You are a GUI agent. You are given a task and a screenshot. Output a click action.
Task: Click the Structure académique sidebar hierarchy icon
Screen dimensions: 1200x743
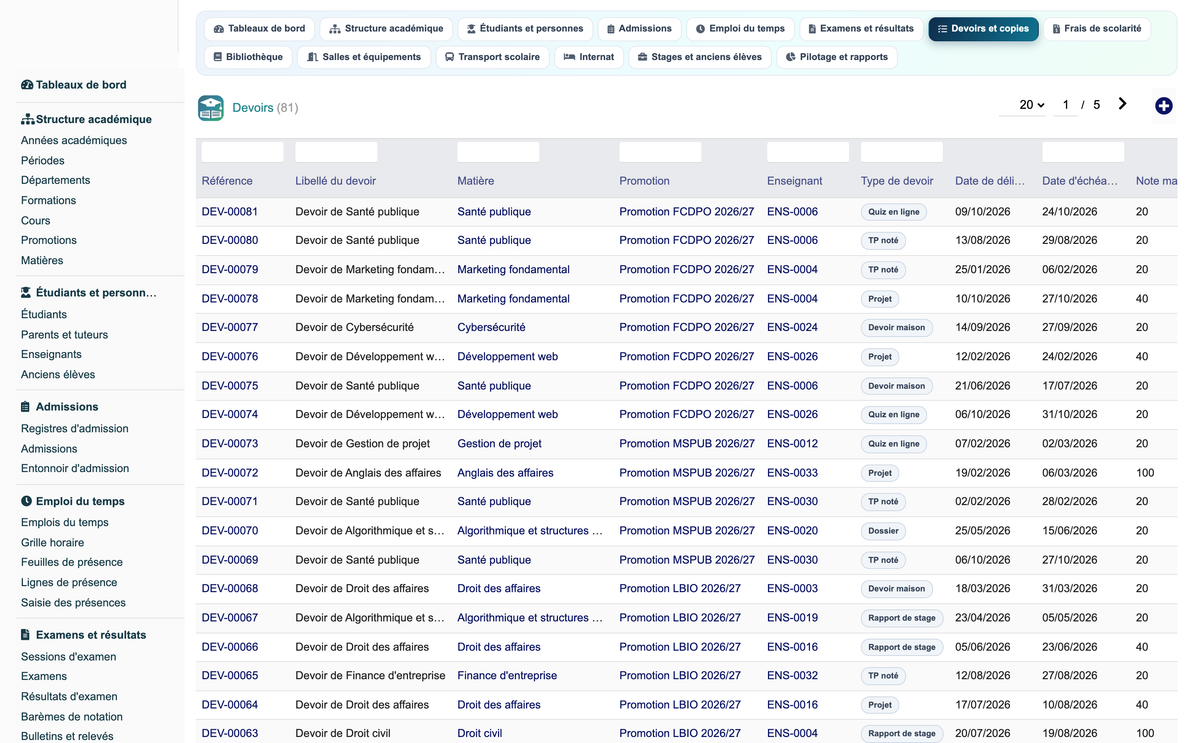click(27, 119)
